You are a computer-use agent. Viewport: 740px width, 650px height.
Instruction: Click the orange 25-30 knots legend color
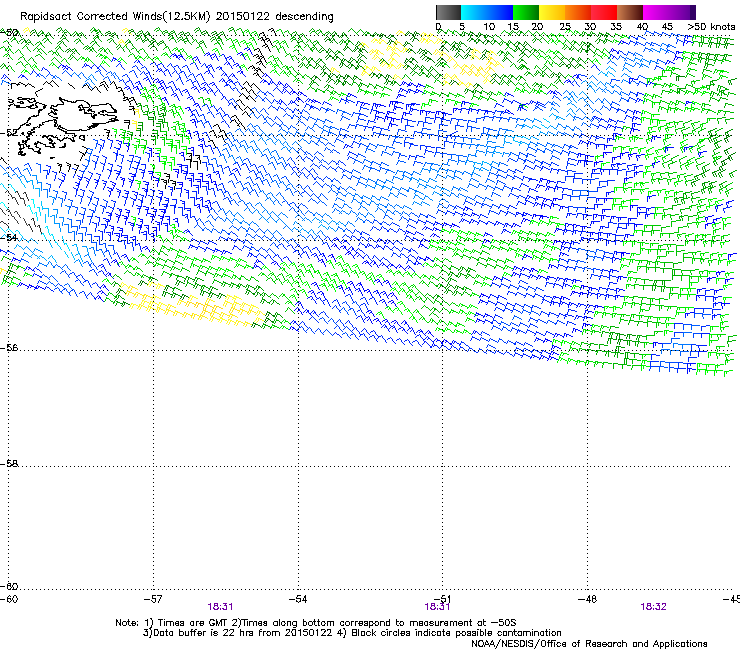pos(578,12)
